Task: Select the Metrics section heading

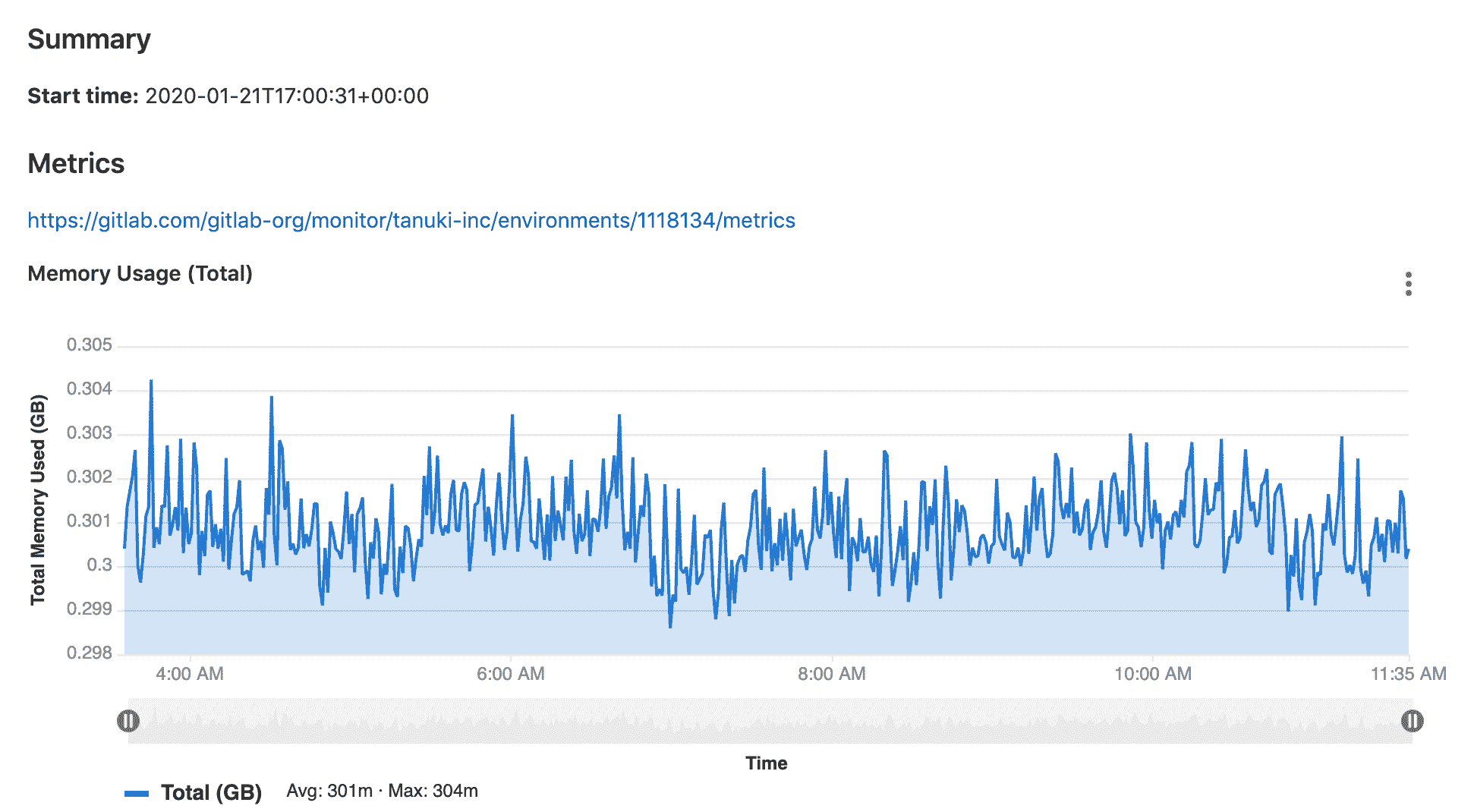Action: click(76, 163)
